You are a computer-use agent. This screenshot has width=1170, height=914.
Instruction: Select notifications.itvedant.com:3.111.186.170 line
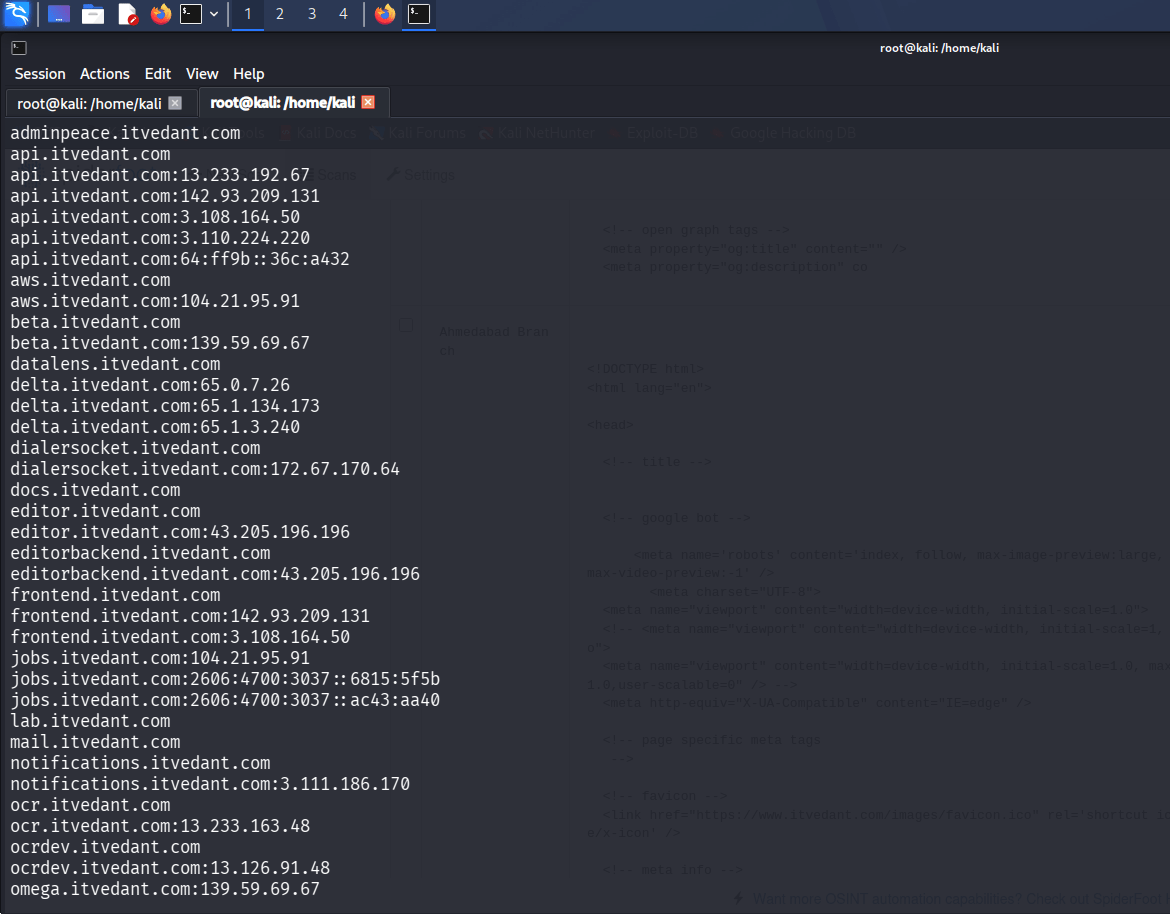[210, 784]
